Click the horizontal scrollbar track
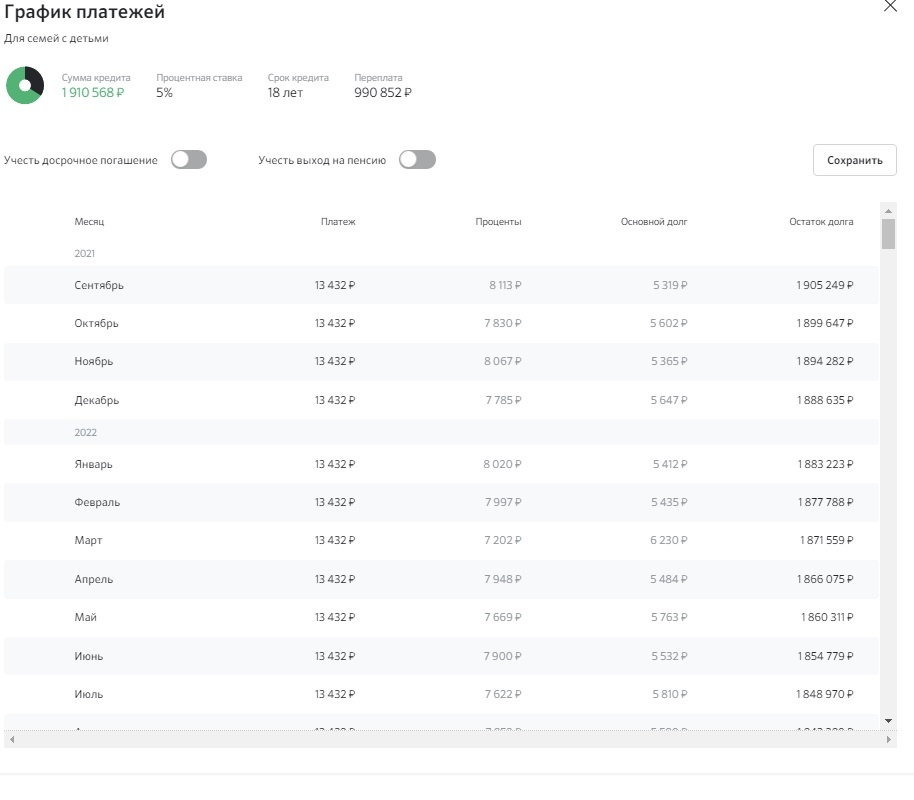Viewport: 914px width, 800px height. [450, 739]
